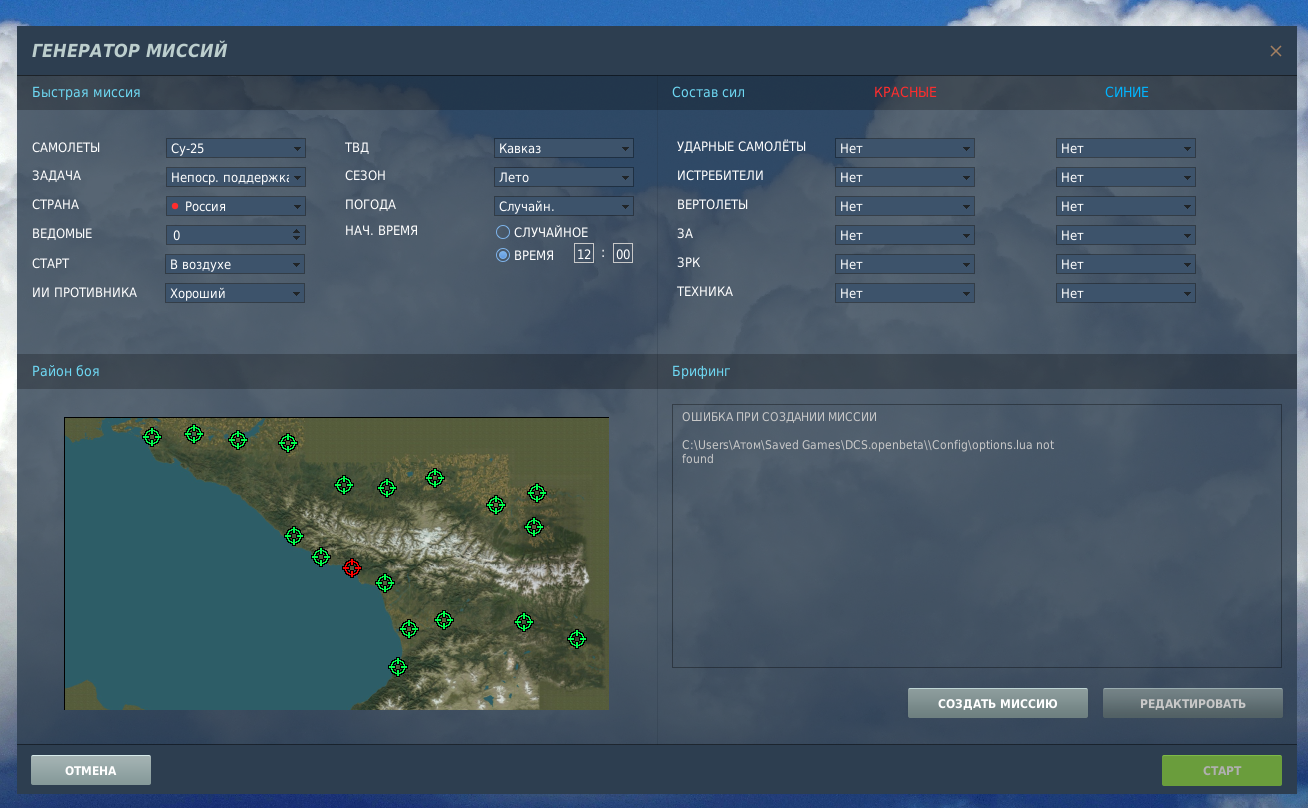This screenshot has height=808, width=1308.
Task: Click the КРАСНЫЕ column header
Action: pyautogui.click(x=905, y=92)
